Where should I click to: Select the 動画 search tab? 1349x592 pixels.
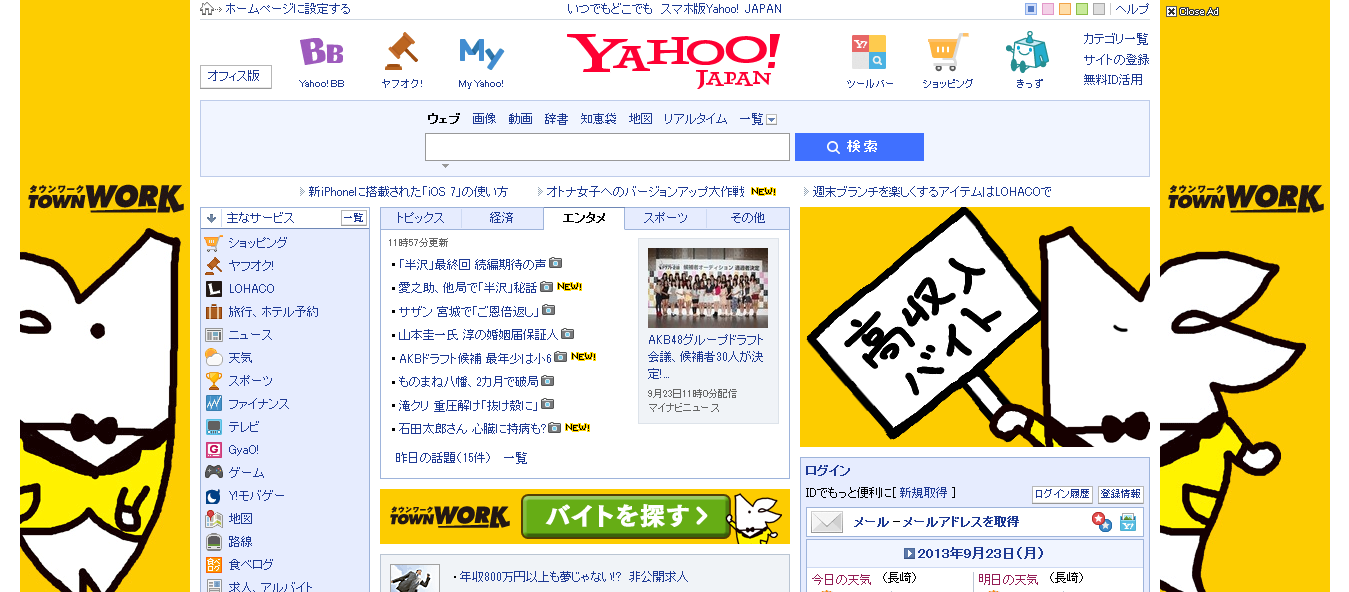click(520, 119)
